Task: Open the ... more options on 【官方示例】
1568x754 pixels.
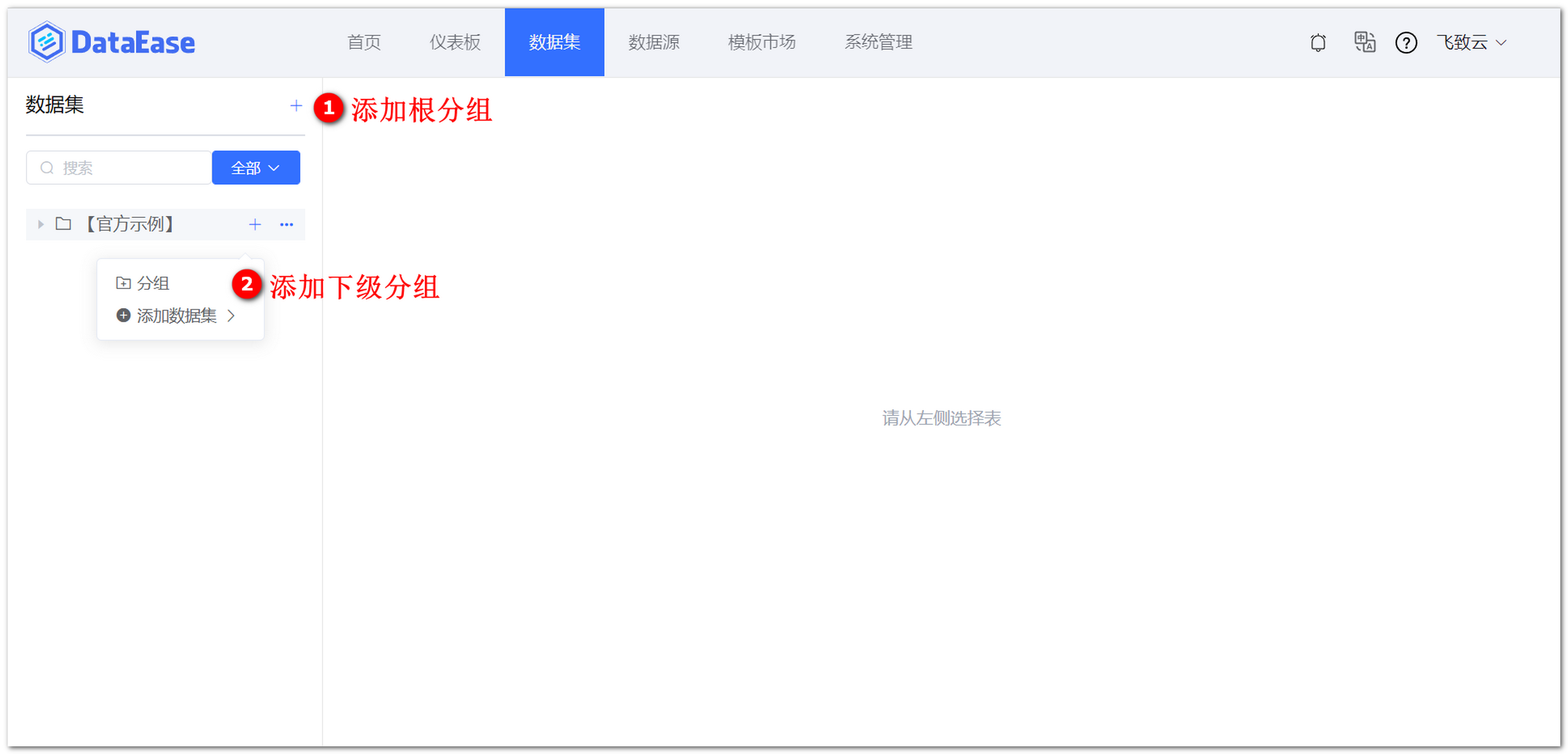Action: click(x=286, y=224)
